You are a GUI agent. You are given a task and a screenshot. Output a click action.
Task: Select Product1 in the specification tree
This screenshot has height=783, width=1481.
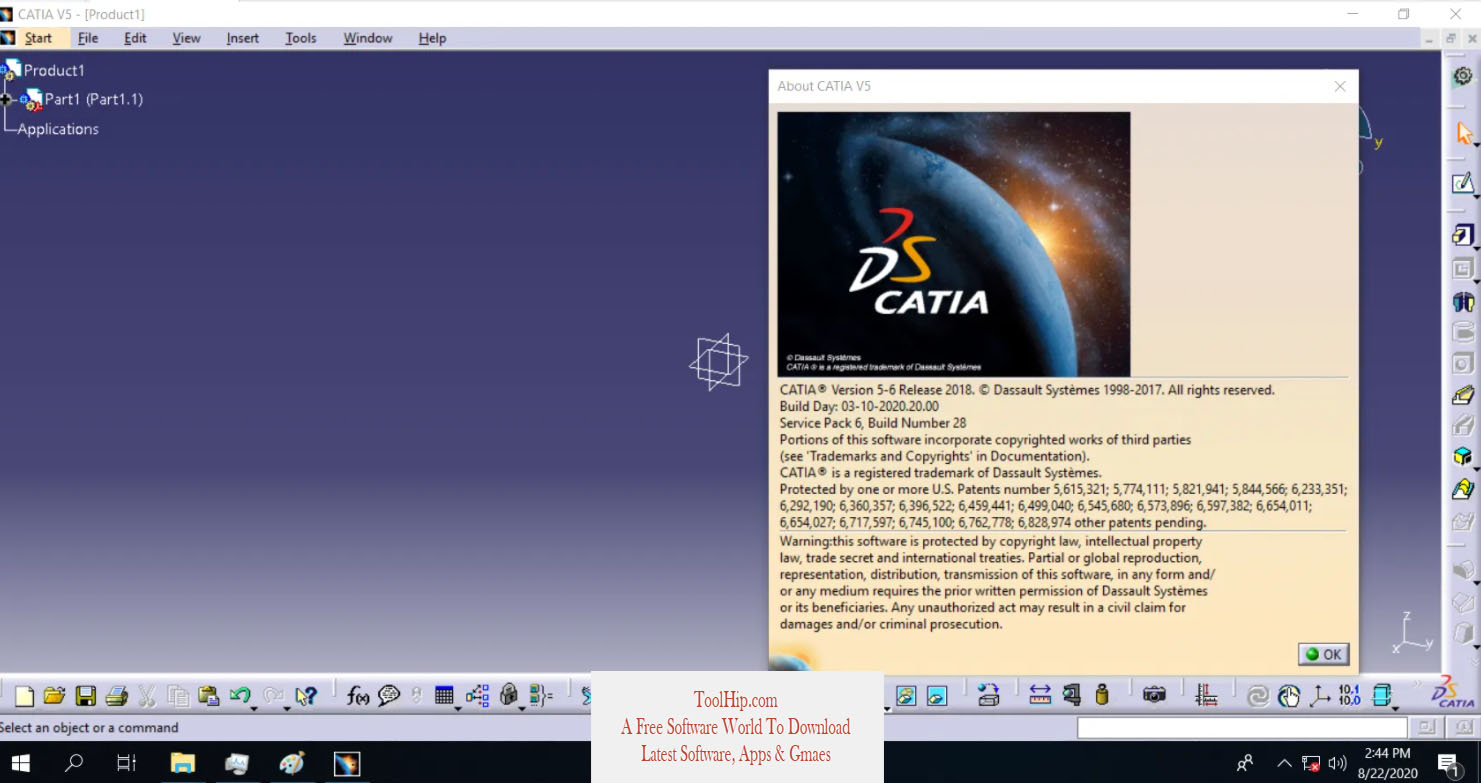(x=54, y=70)
